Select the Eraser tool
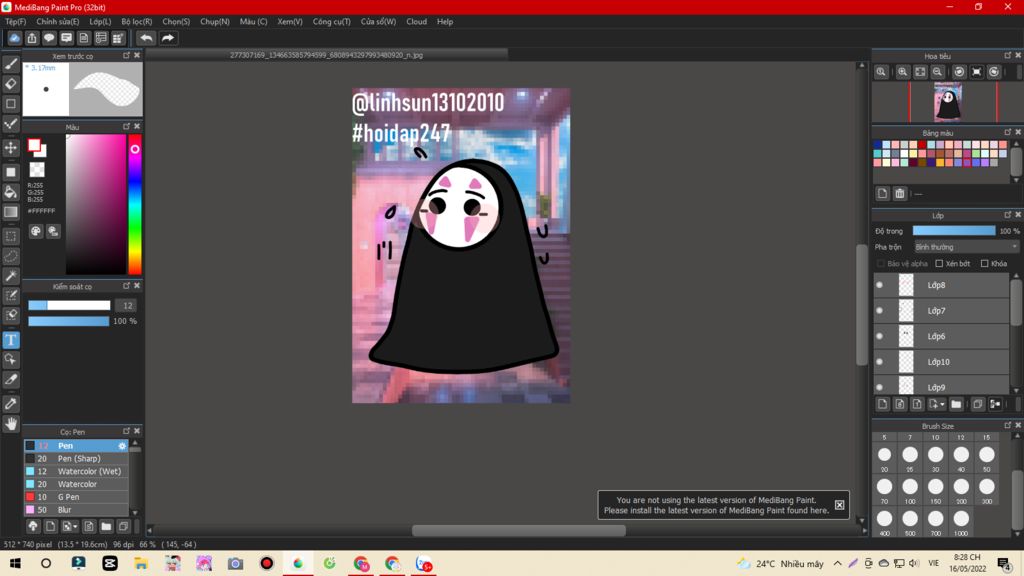 tap(11, 84)
